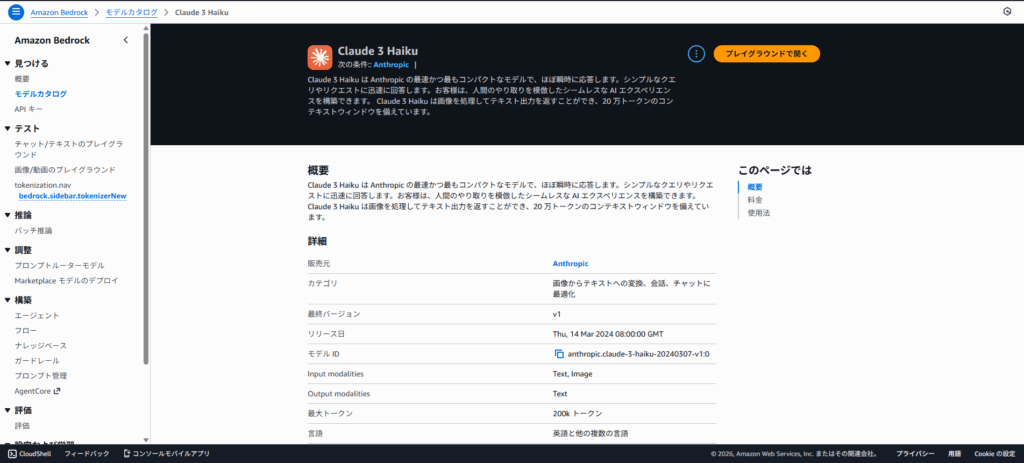Open Cookie の設定 footer link
This screenshot has width=1024, height=463.
995,453
